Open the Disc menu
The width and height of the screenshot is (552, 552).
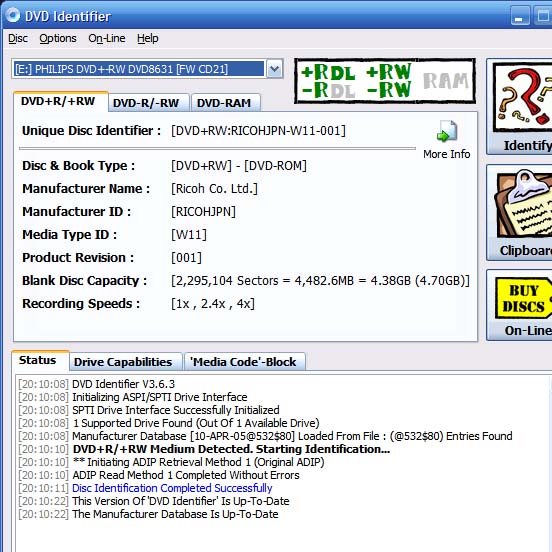point(18,38)
